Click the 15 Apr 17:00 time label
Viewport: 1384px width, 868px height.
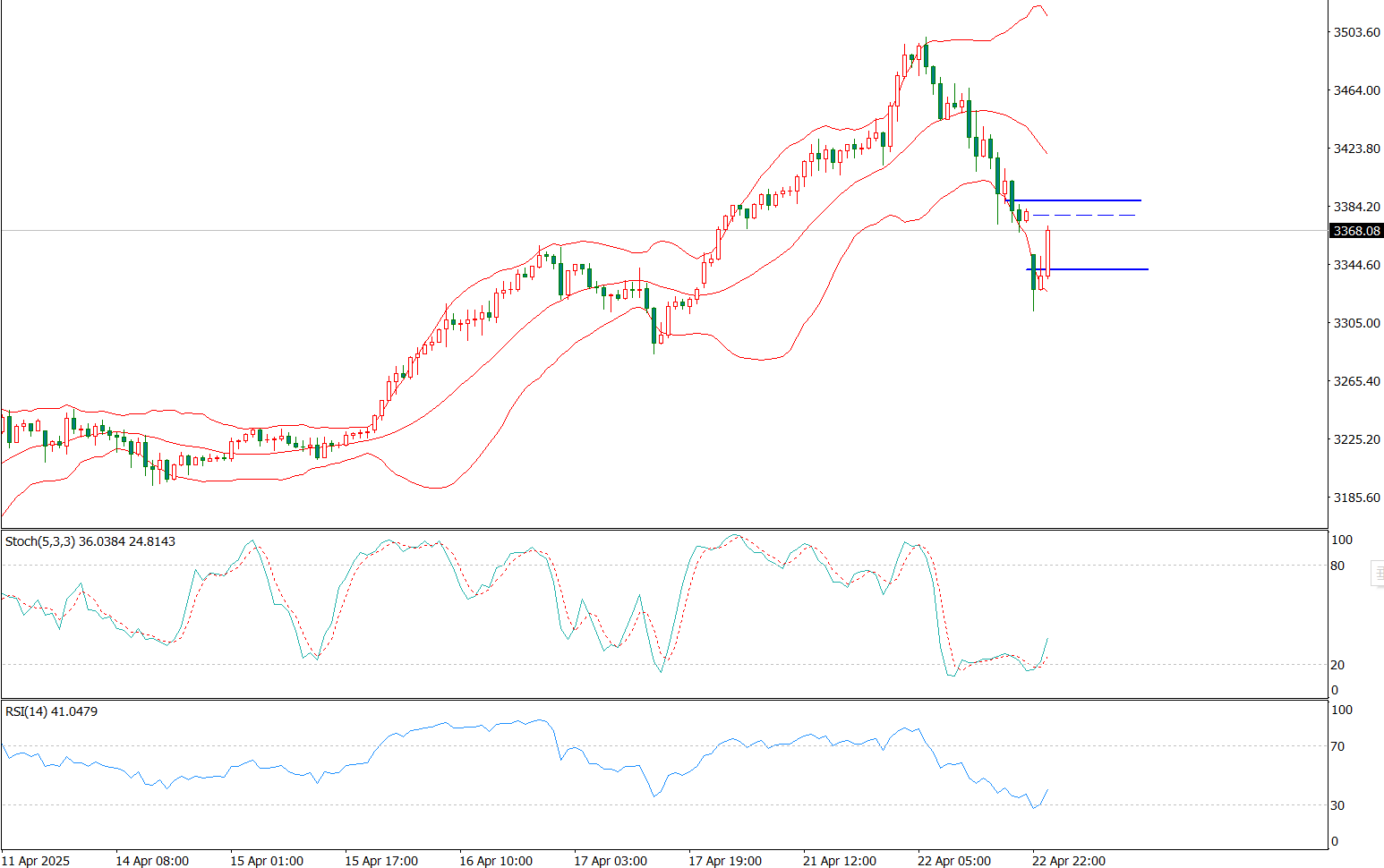[381, 861]
